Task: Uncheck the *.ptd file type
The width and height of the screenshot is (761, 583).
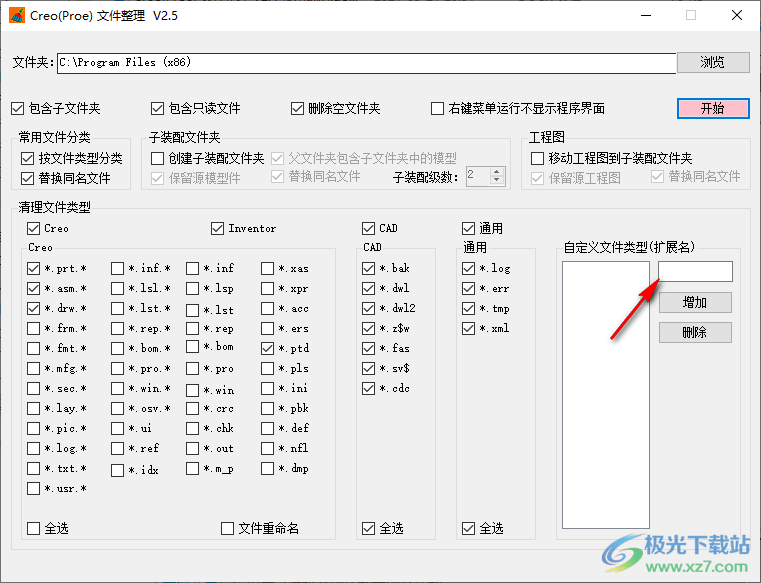Action: point(267,349)
